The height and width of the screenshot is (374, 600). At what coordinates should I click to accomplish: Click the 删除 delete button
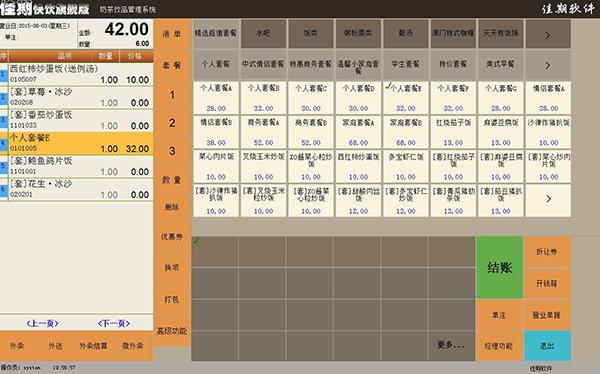pos(172,207)
